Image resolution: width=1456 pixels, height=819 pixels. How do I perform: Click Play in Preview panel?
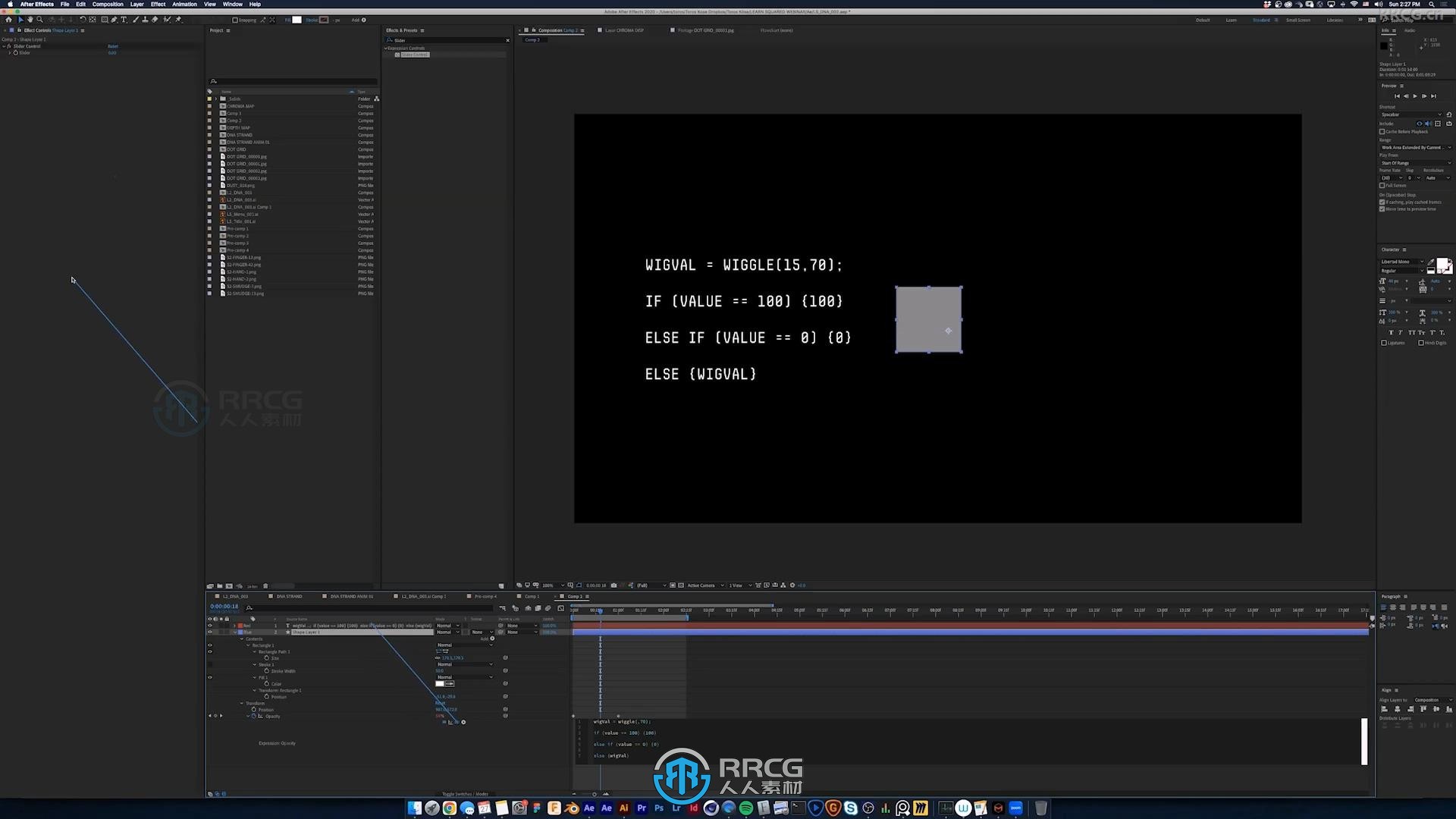coord(1415,96)
